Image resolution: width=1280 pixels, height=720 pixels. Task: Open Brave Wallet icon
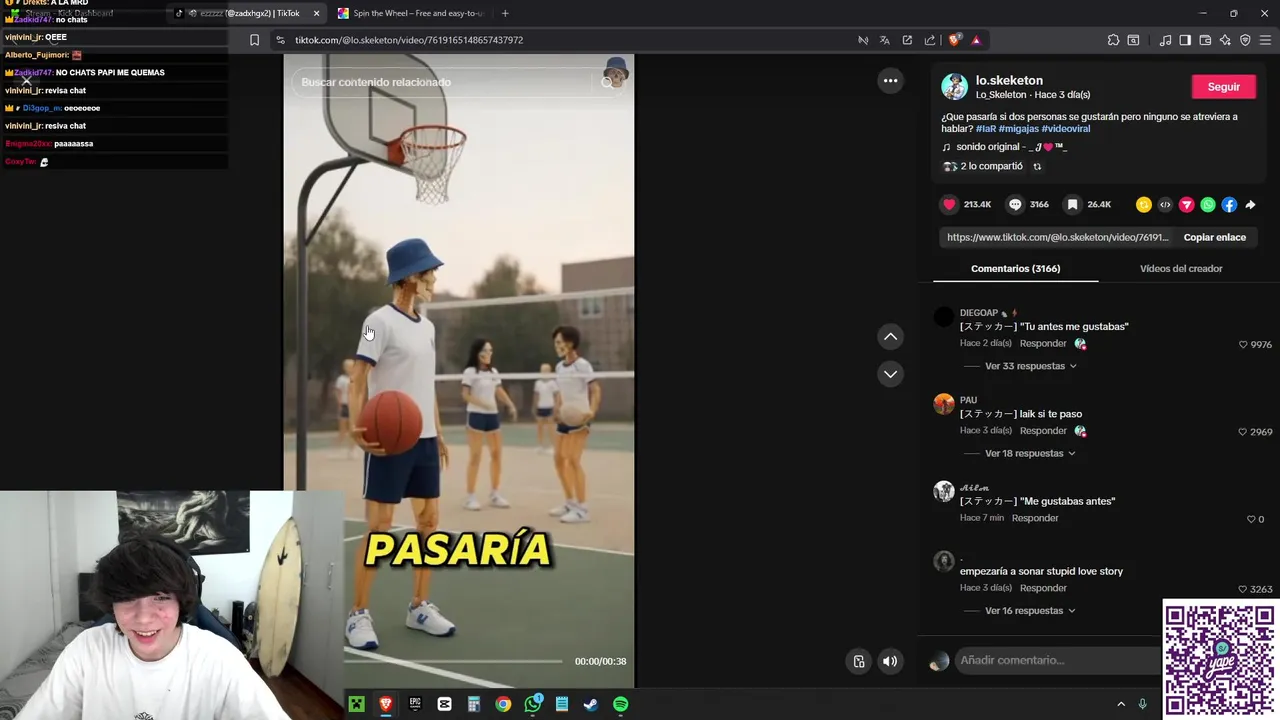point(1205,40)
